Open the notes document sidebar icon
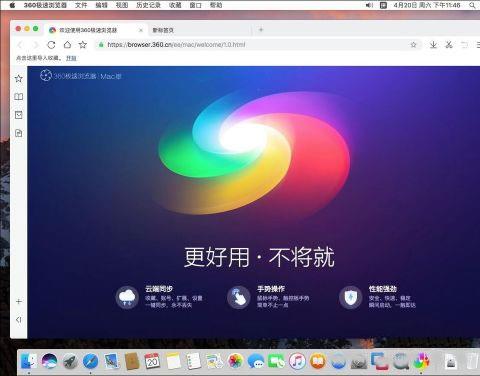 (19, 133)
